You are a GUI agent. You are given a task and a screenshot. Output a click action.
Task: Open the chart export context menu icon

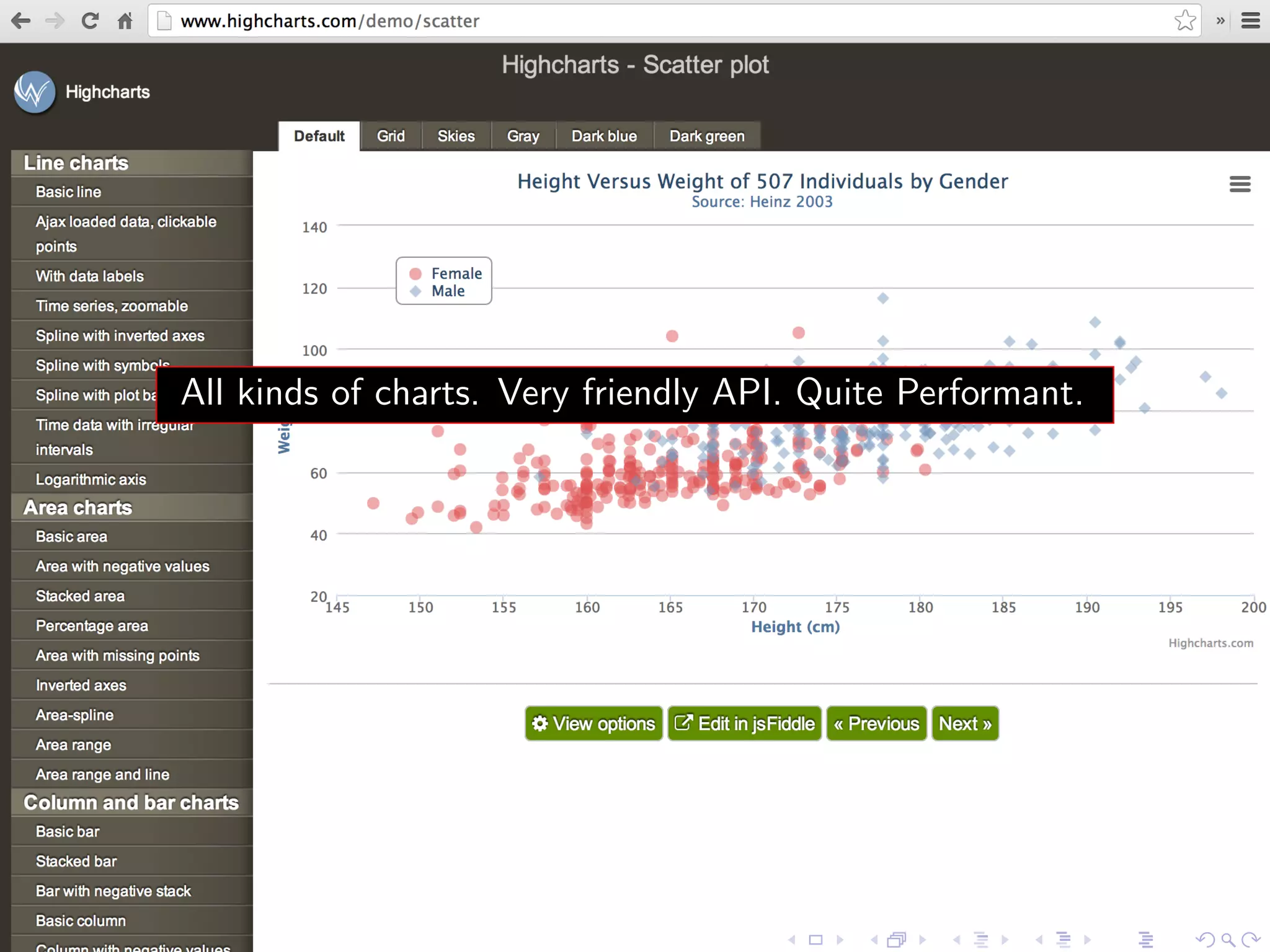click(x=1240, y=184)
